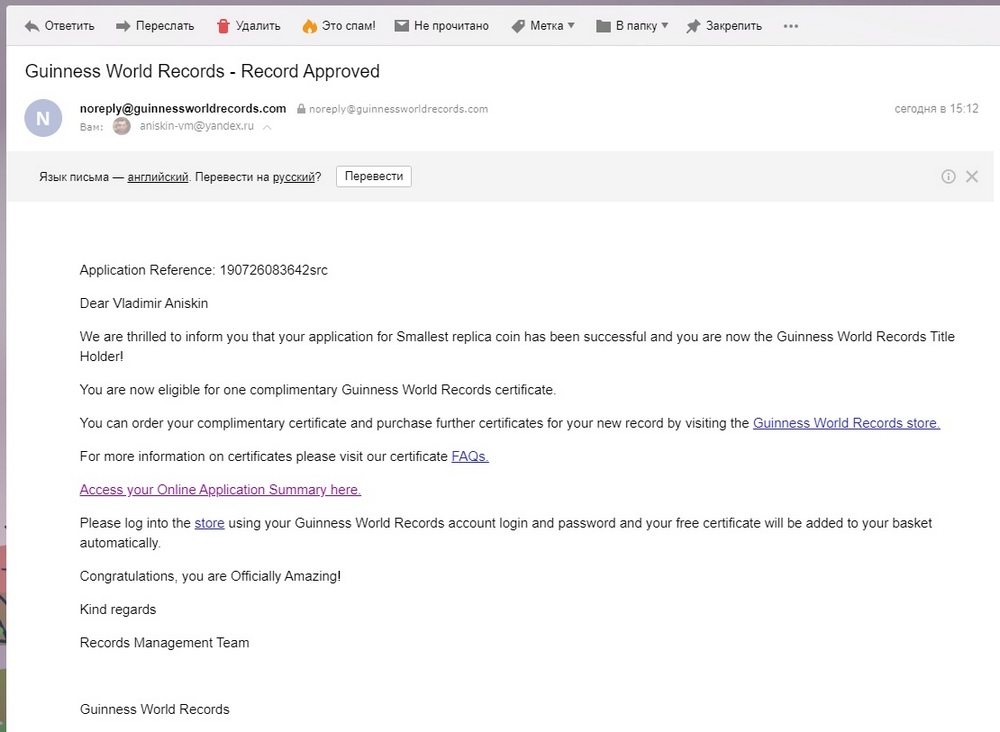
Task: Expand recipient details chevron next to aniskin-vm@yandex.ru
Action: click(267, 127)
